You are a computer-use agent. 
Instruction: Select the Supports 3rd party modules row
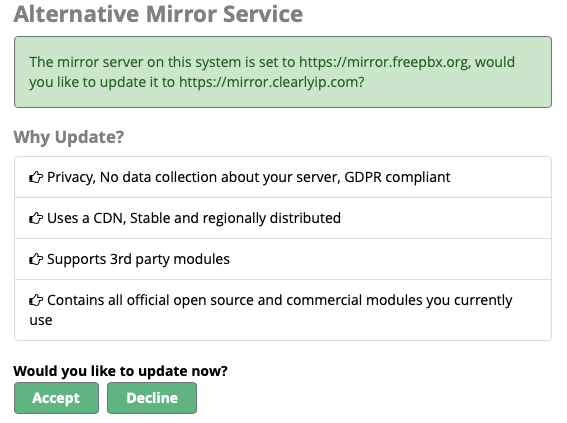(283, 259)
